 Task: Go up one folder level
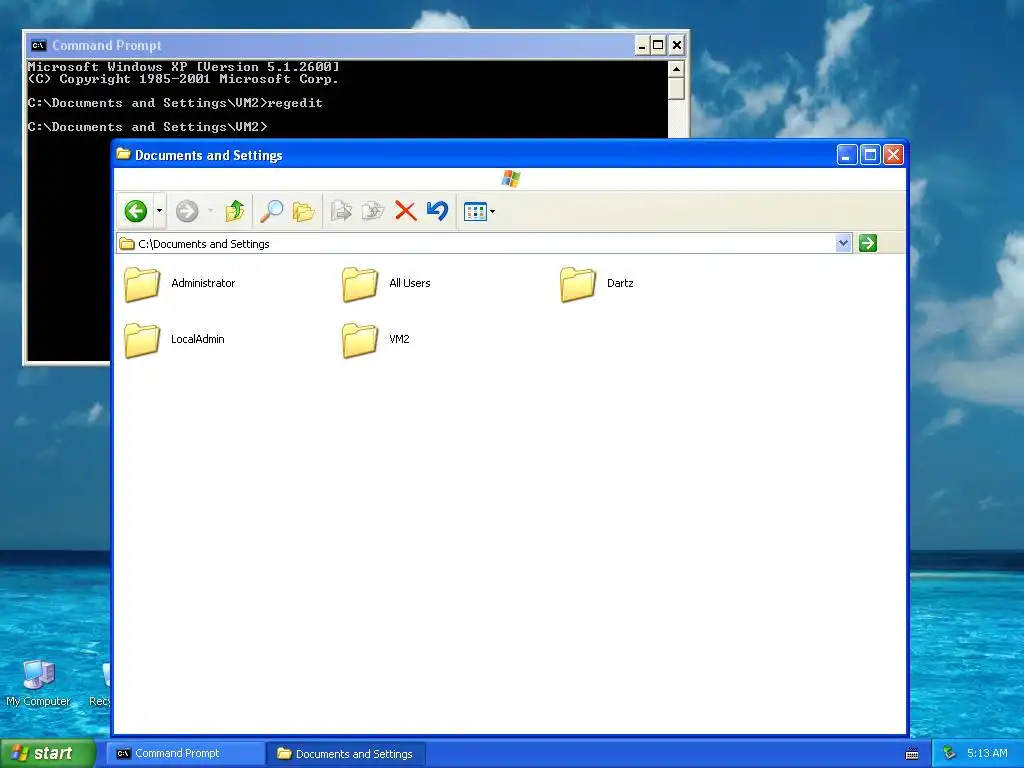click(234, 211)
